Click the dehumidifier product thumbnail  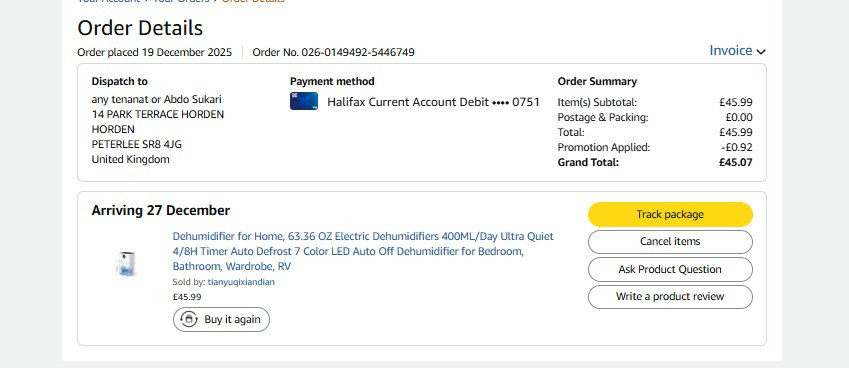click(126, 264)
